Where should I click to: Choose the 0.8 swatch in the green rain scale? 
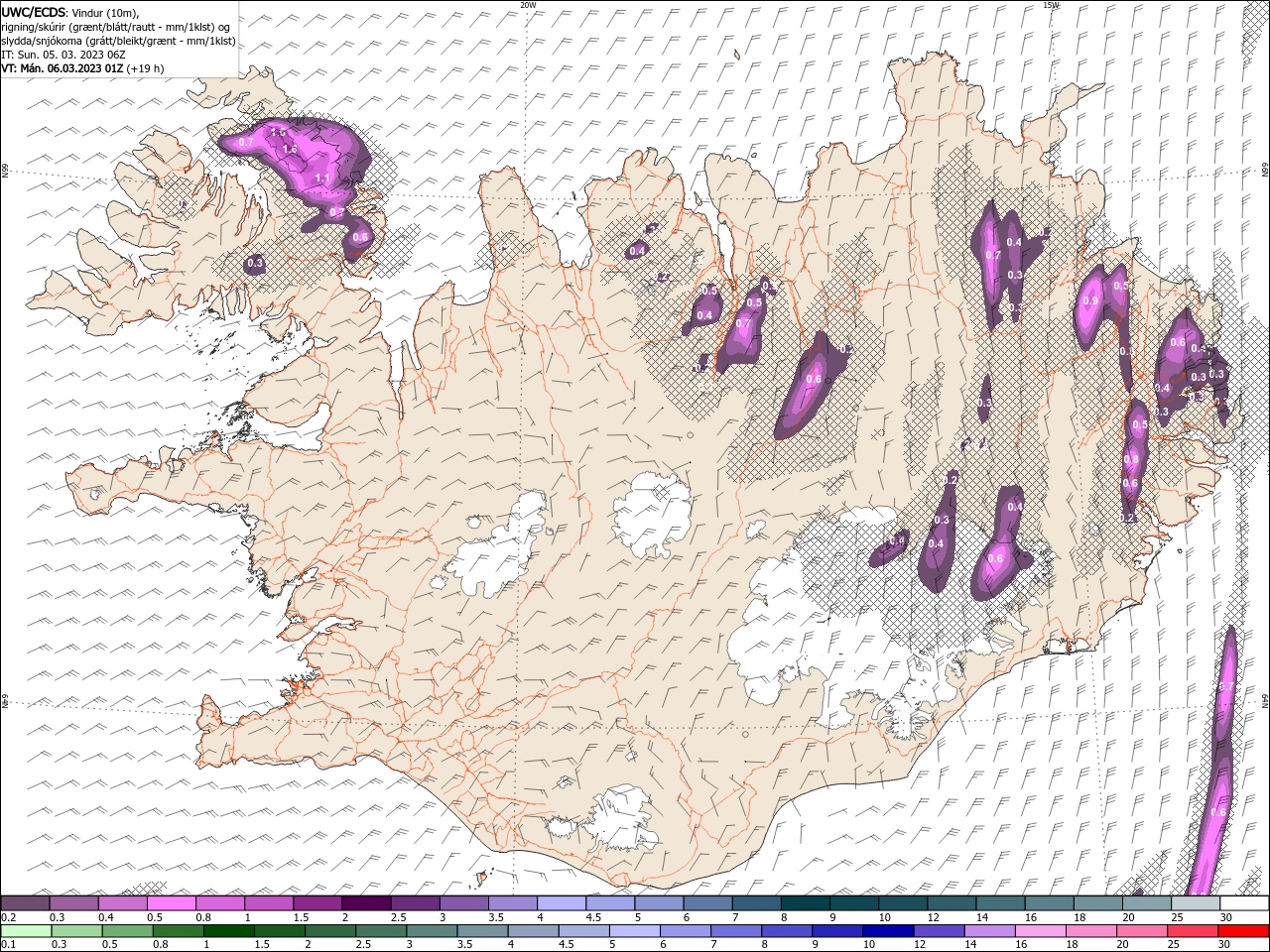(178, 931)
